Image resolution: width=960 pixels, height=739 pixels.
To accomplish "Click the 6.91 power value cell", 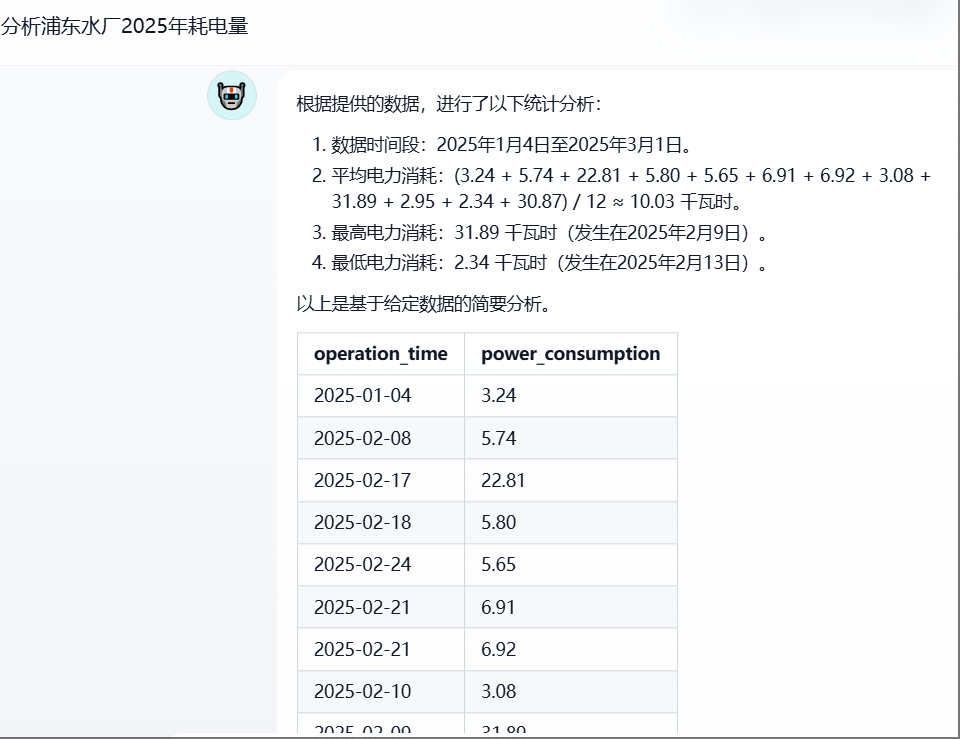I will 498,607.
